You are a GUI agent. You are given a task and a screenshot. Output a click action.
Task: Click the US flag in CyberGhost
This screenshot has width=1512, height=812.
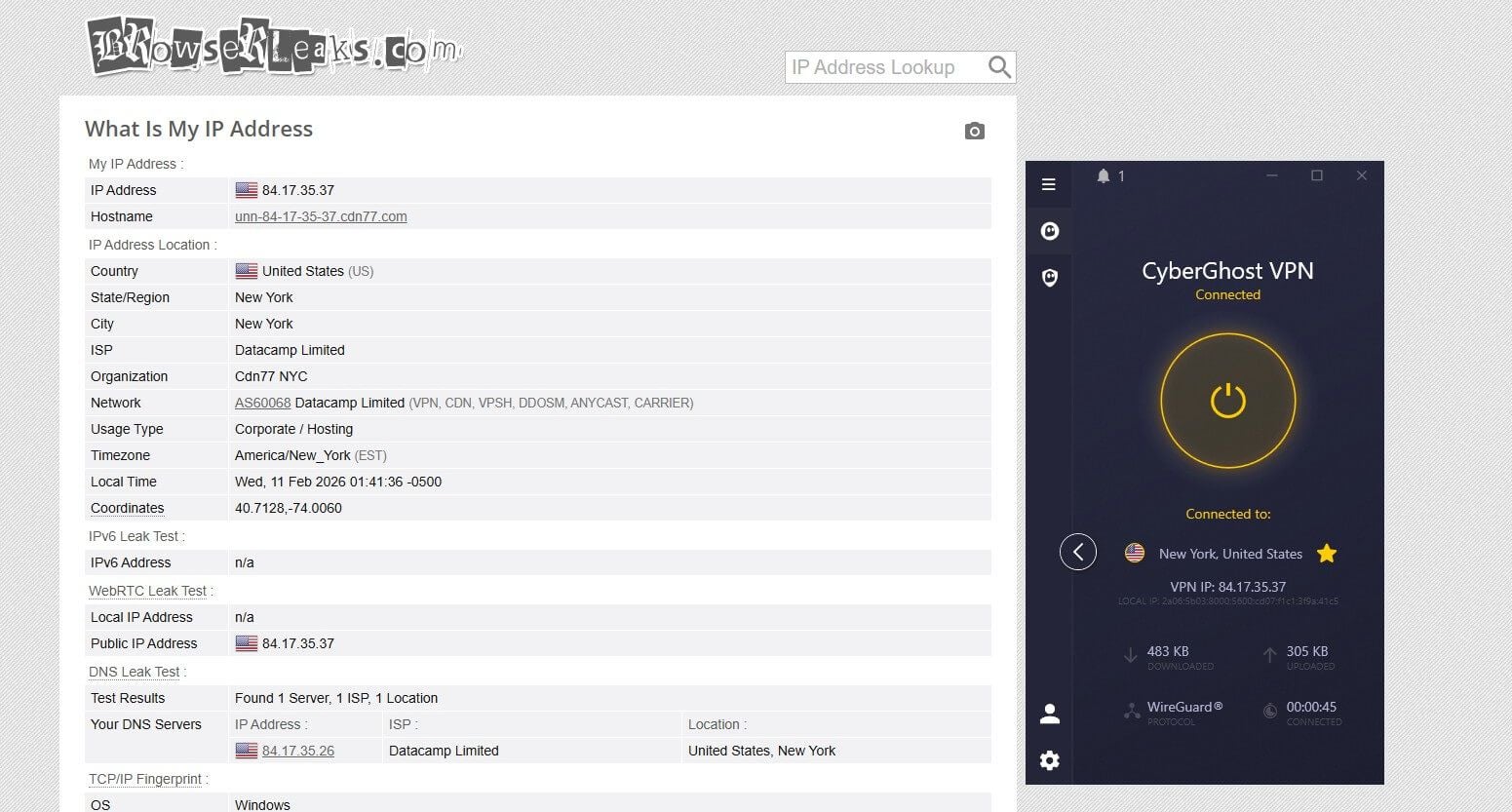[x=1134, y=553]
